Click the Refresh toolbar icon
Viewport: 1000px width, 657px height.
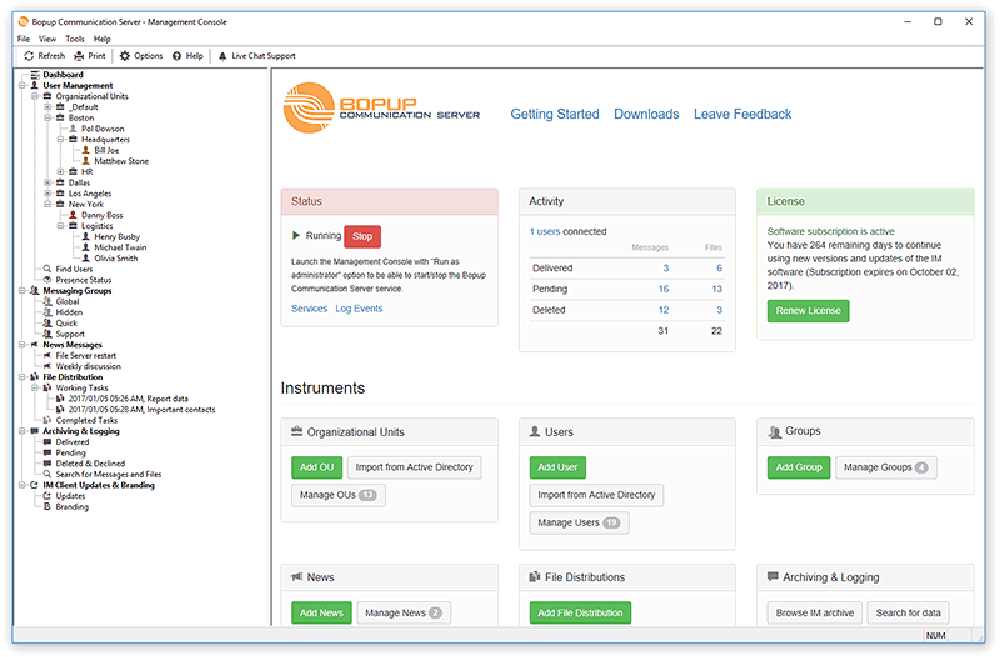click(29, 56)
